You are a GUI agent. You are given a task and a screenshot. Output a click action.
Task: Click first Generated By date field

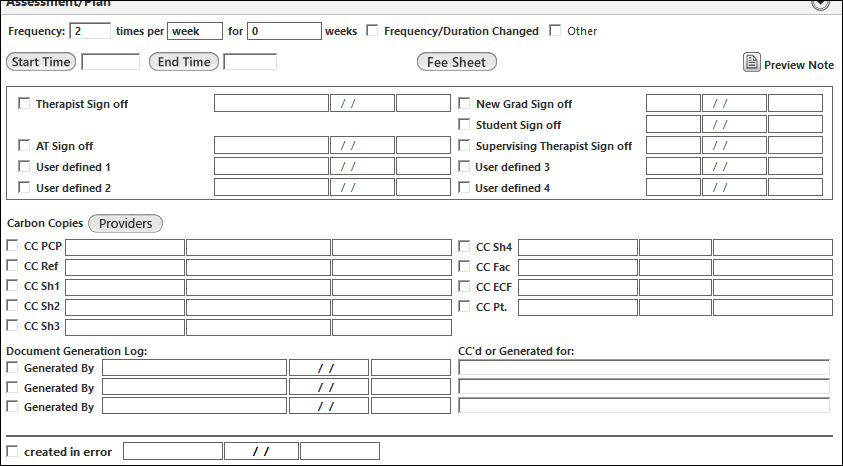coord(328,368)
